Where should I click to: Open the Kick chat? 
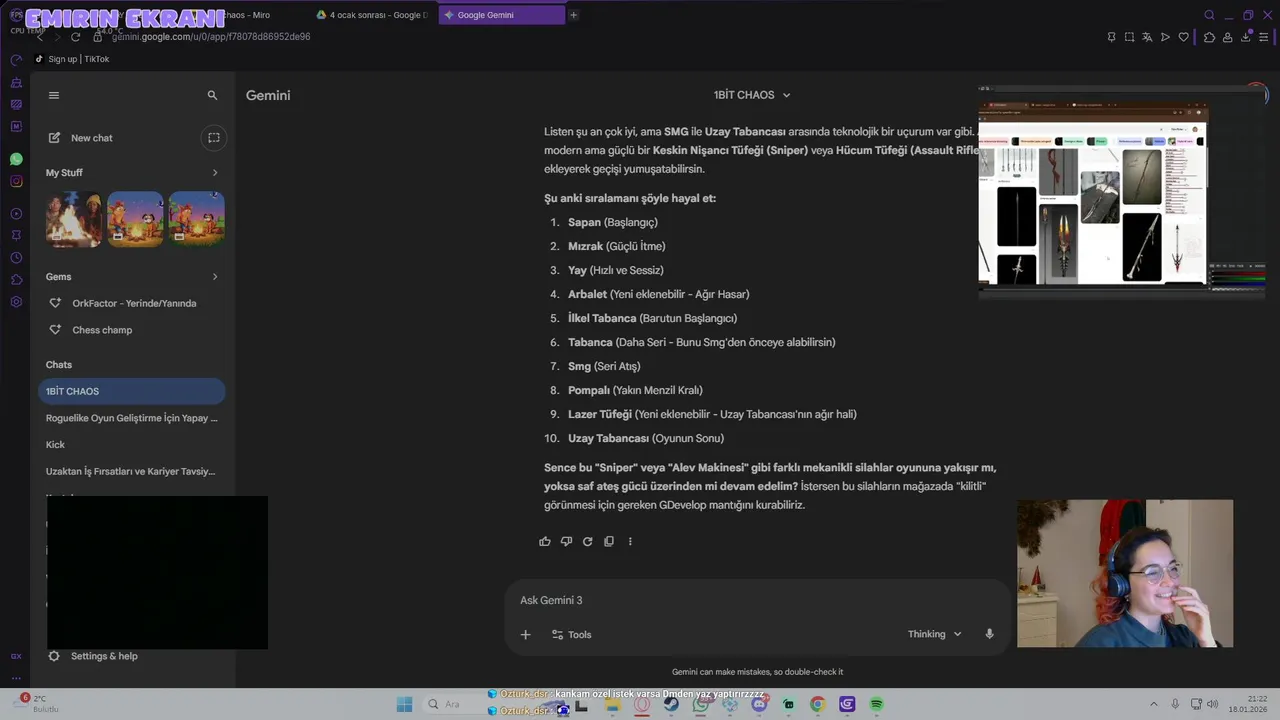[132, 445]
